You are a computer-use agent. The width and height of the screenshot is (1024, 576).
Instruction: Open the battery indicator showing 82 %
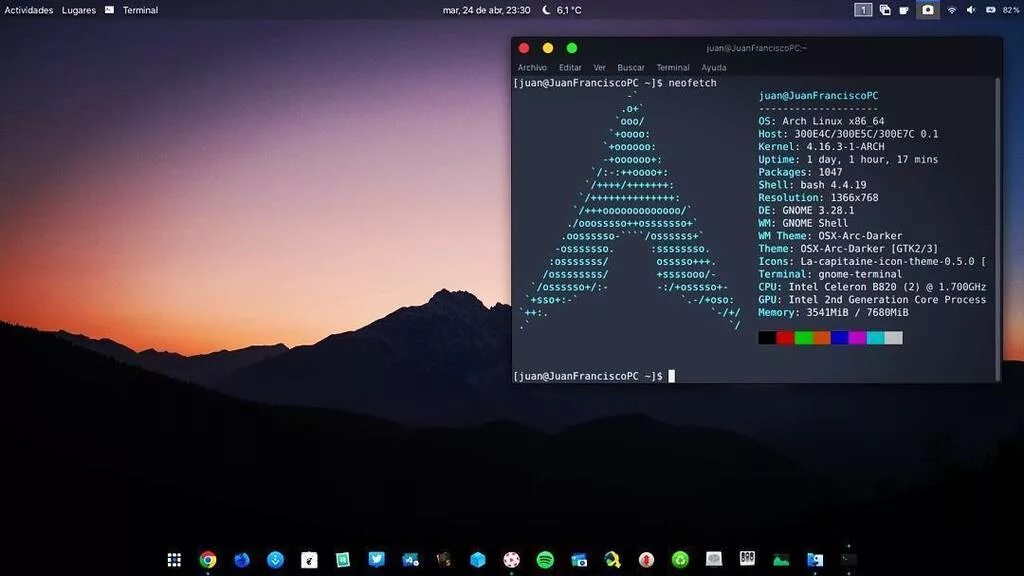pos(1002,10)
